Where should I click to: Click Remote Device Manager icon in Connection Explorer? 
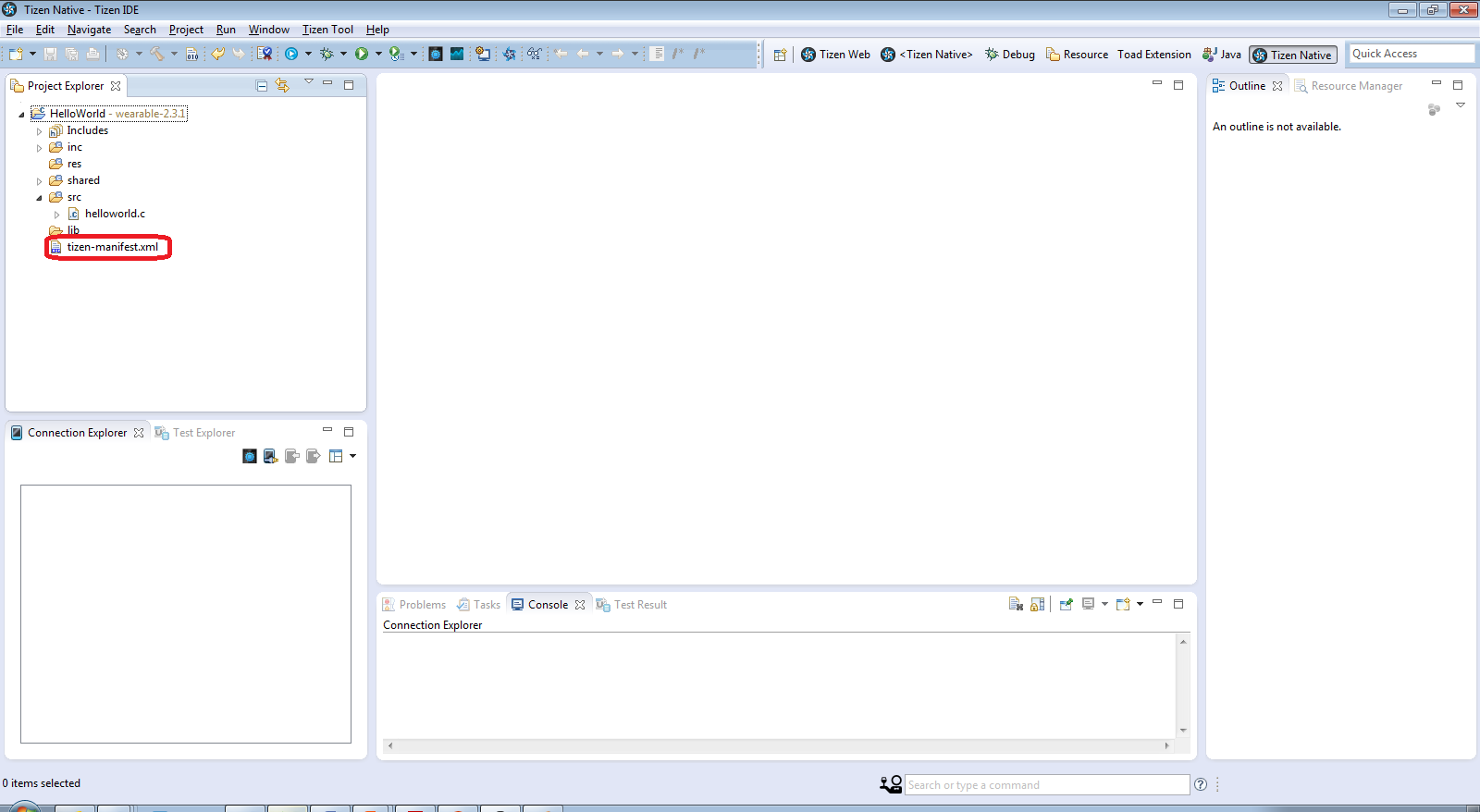(x=270, y=456)
